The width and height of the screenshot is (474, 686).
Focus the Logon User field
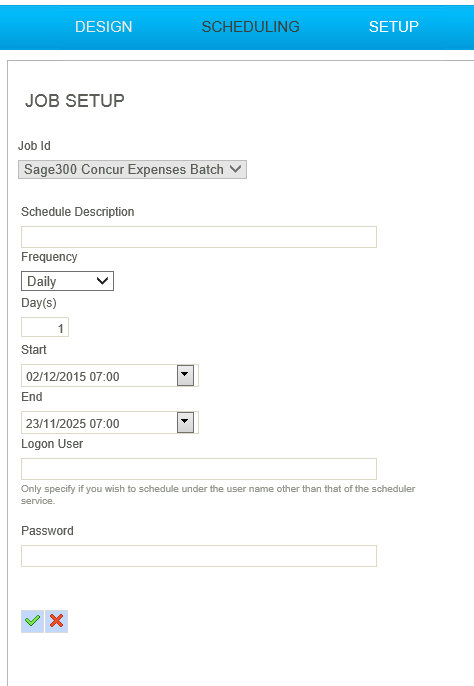tap(199, 469)
